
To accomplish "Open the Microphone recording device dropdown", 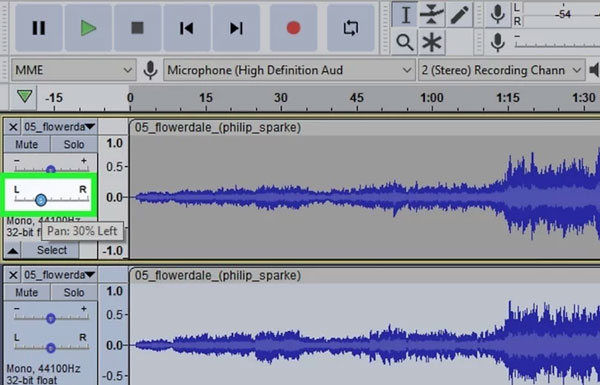I will click(289, 70).
